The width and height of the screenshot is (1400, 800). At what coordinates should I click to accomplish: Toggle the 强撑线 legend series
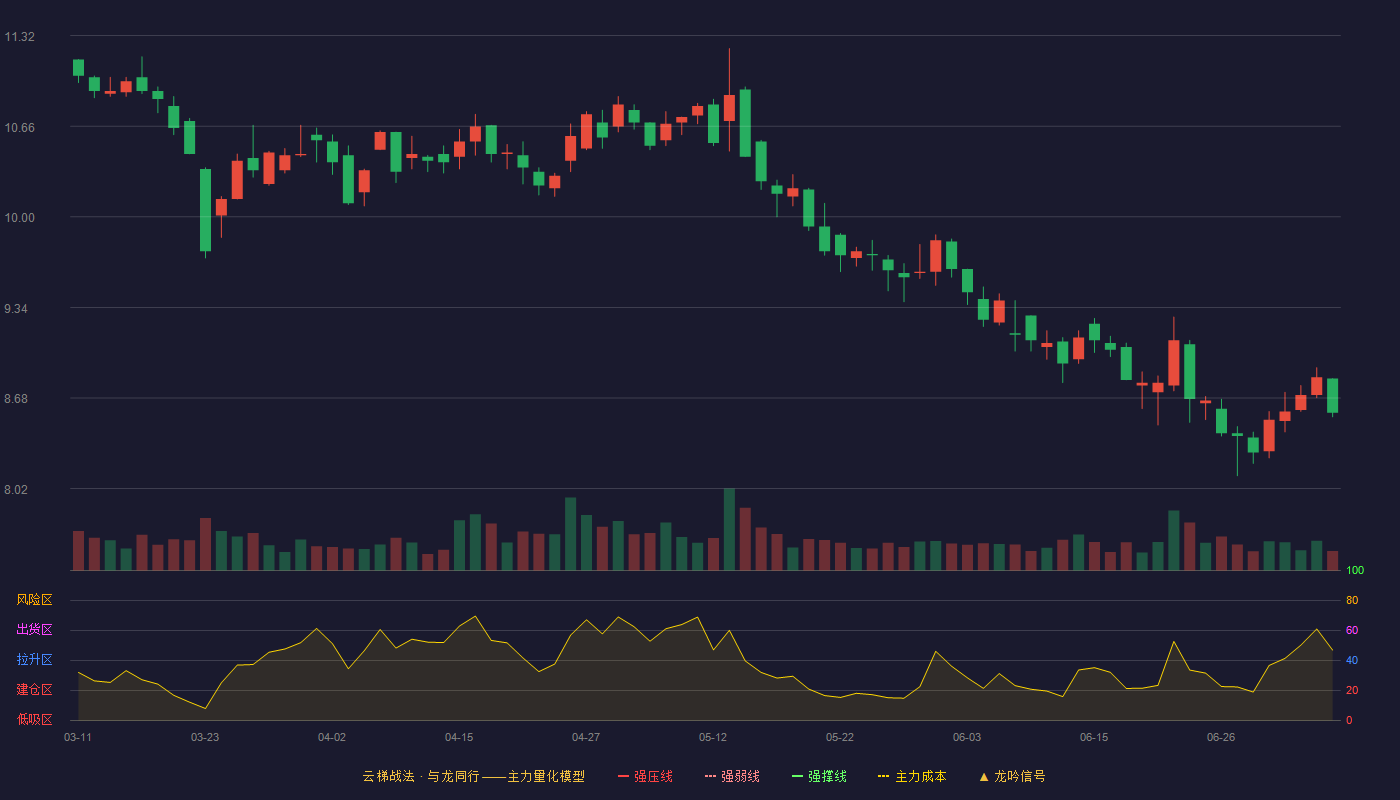click(819, 776)
